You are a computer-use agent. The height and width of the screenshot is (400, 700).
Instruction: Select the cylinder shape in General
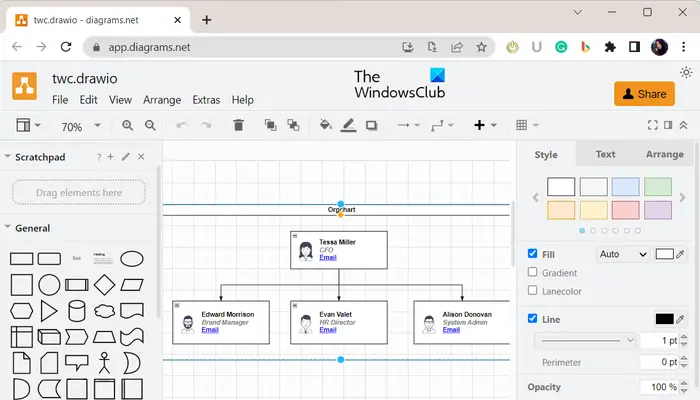(x=77, y=311)
